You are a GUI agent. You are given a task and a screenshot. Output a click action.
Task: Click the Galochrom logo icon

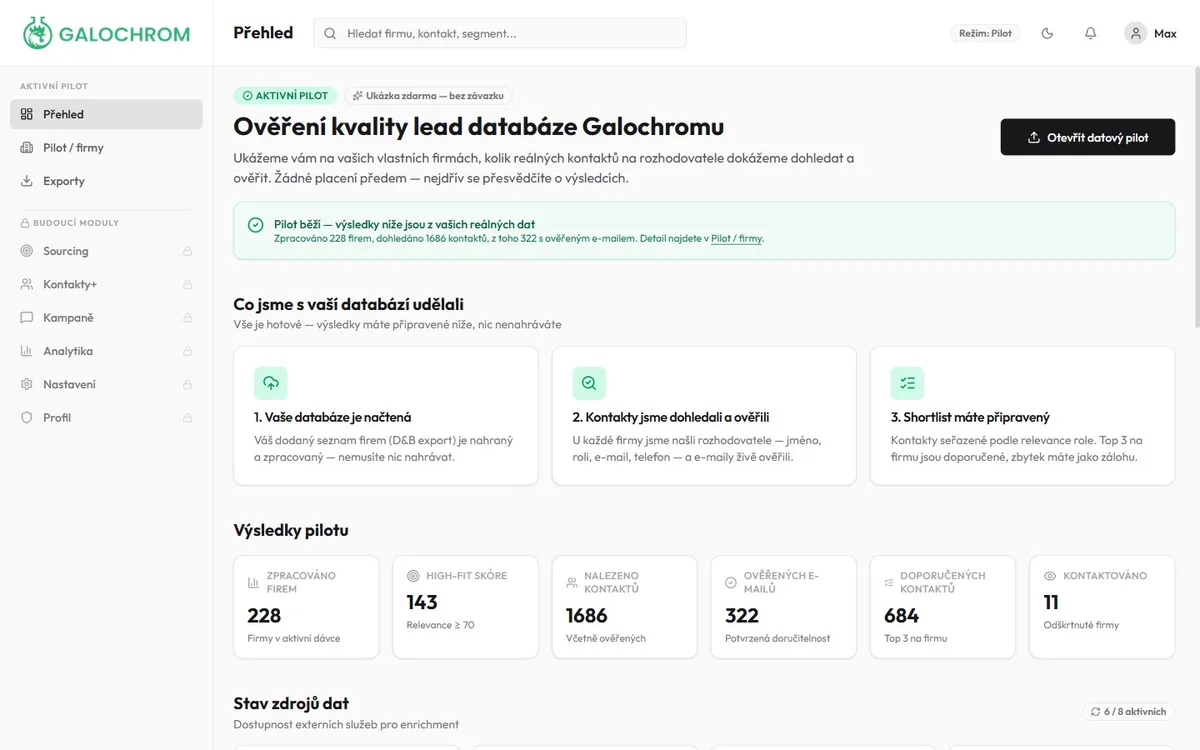click(37, 33)
